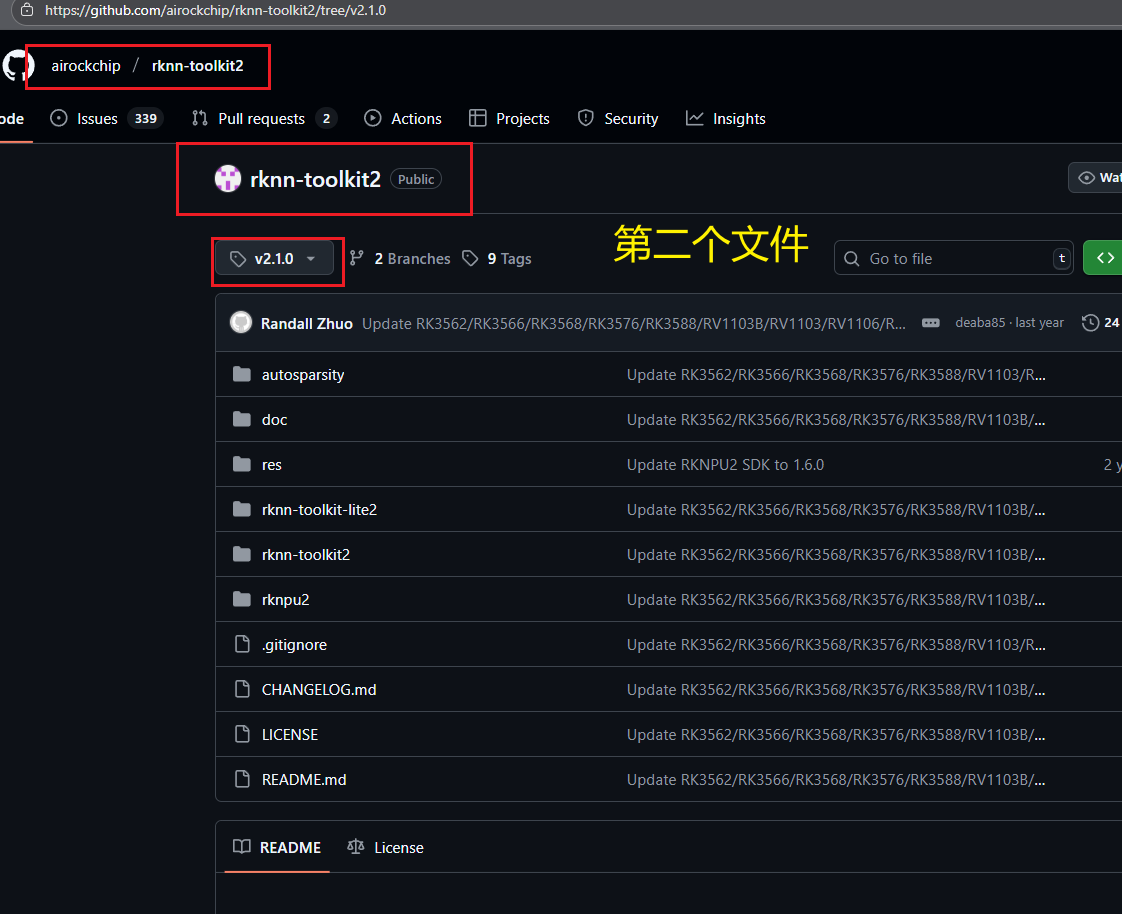
Task: Click the green Code button
Action: click(x=1103, y=258)
